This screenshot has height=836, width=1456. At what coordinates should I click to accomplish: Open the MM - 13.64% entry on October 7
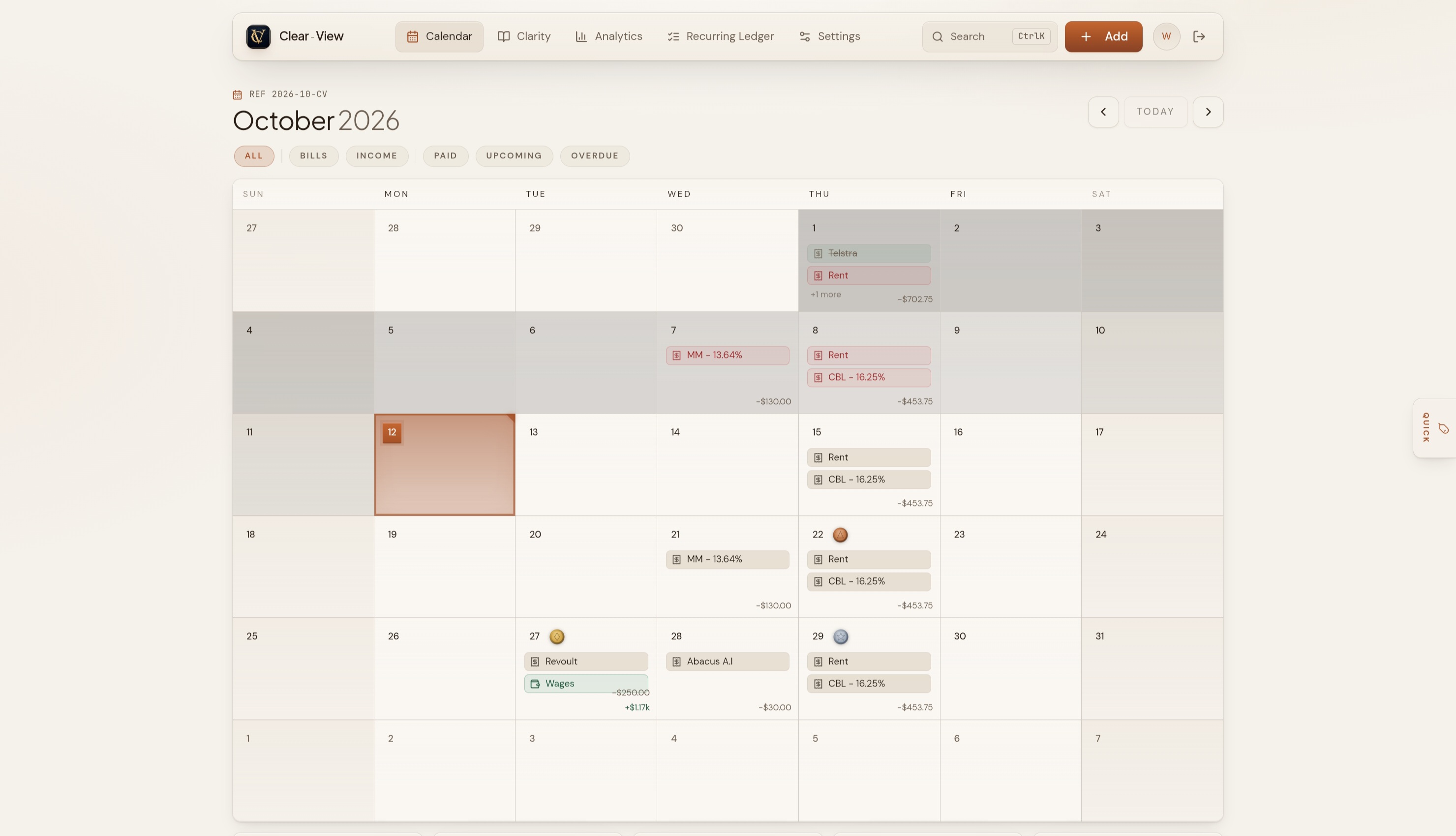[728, 356]
